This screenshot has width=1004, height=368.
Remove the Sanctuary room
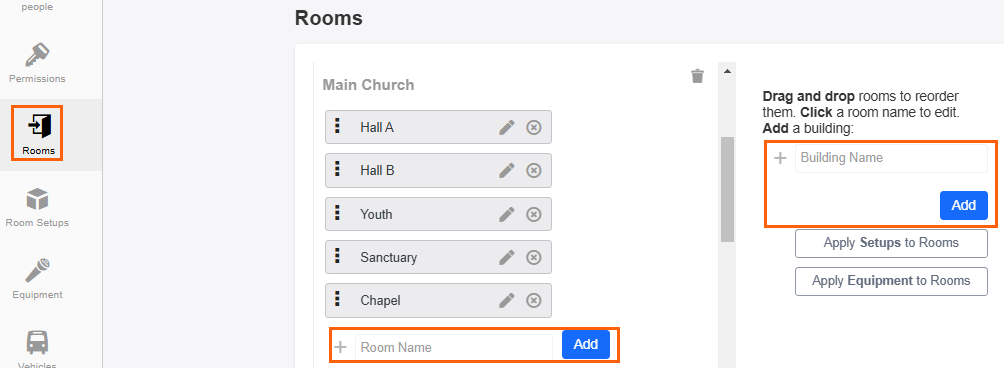(533, 257)
